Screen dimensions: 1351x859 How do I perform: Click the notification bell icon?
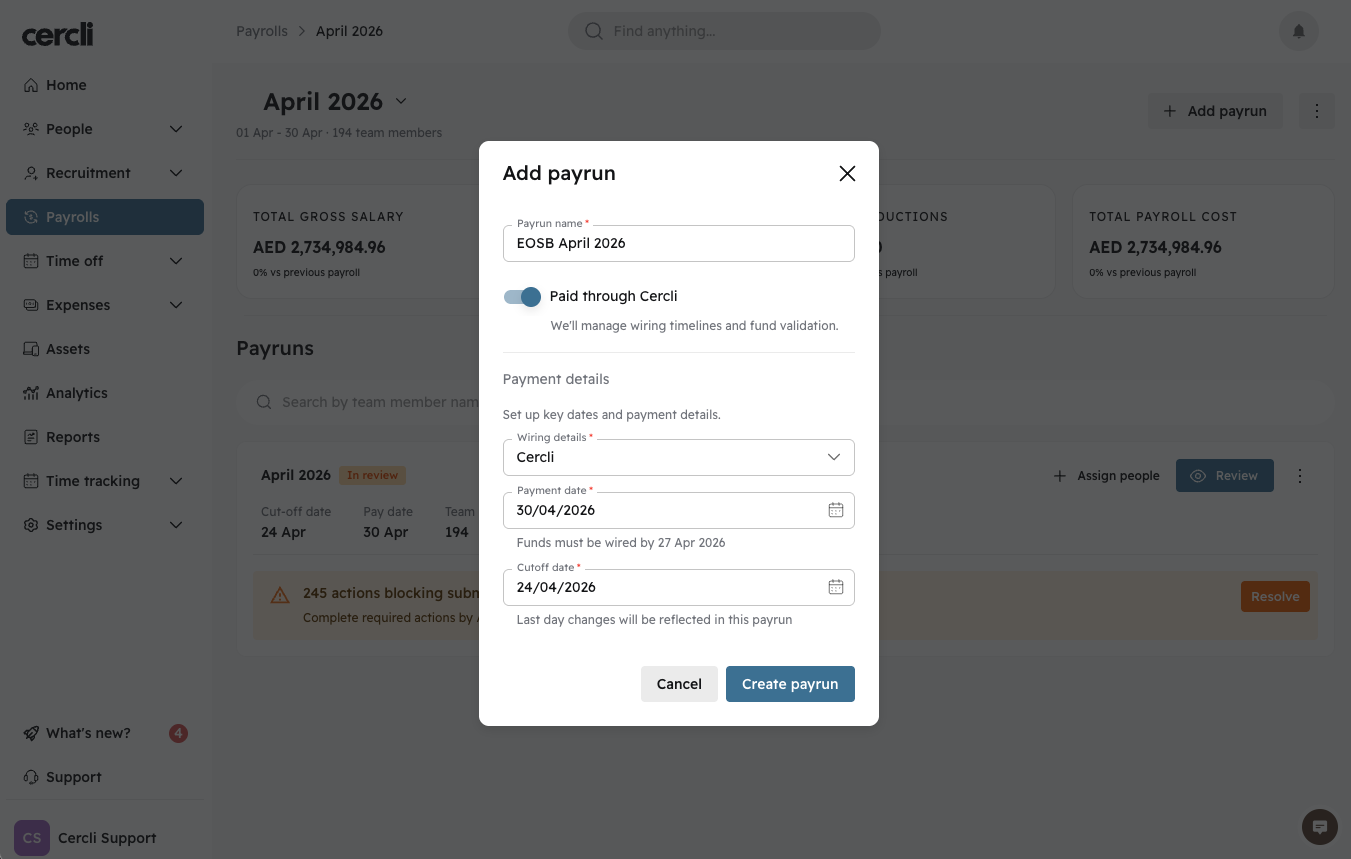pos(1298,31)
